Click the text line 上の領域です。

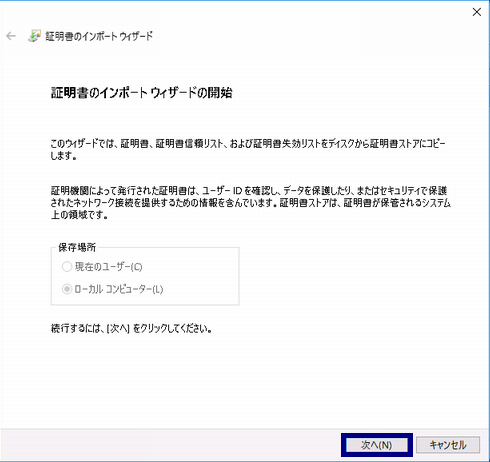pos(79,215)
